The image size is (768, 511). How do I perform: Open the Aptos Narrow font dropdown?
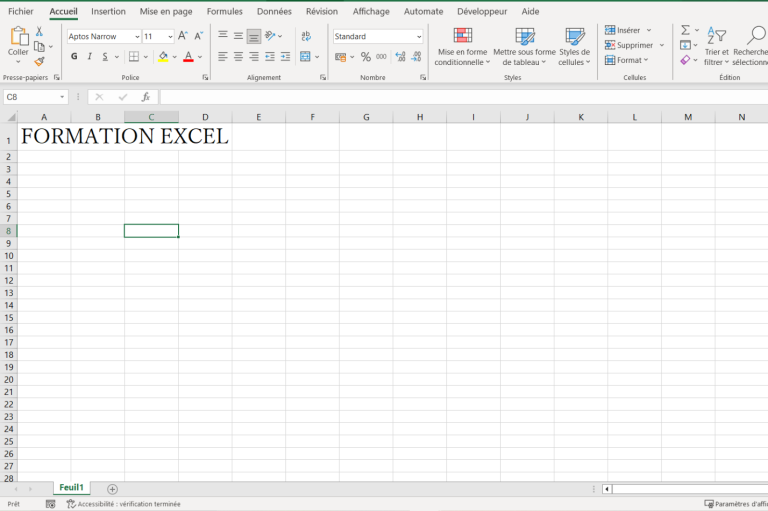pos(137,36)
